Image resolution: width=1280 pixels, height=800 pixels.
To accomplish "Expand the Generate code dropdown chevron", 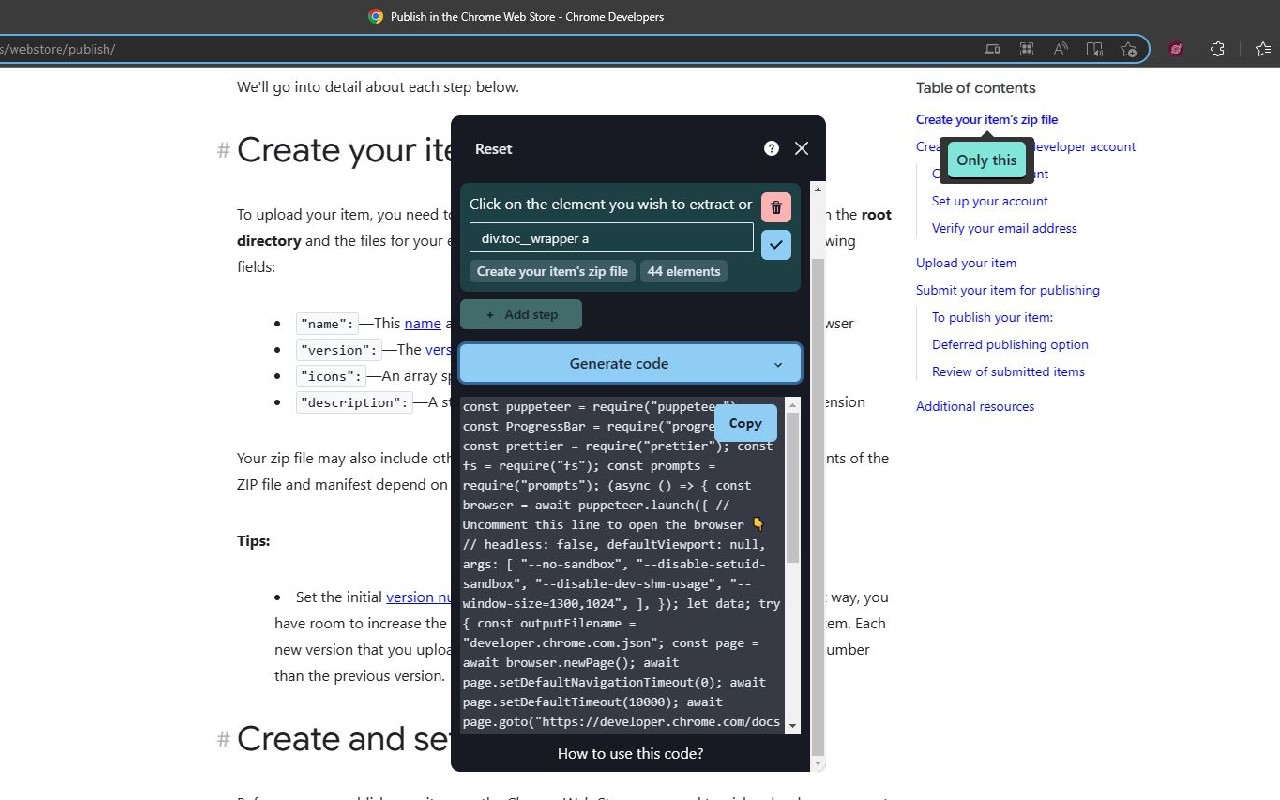I will [778, 364].
